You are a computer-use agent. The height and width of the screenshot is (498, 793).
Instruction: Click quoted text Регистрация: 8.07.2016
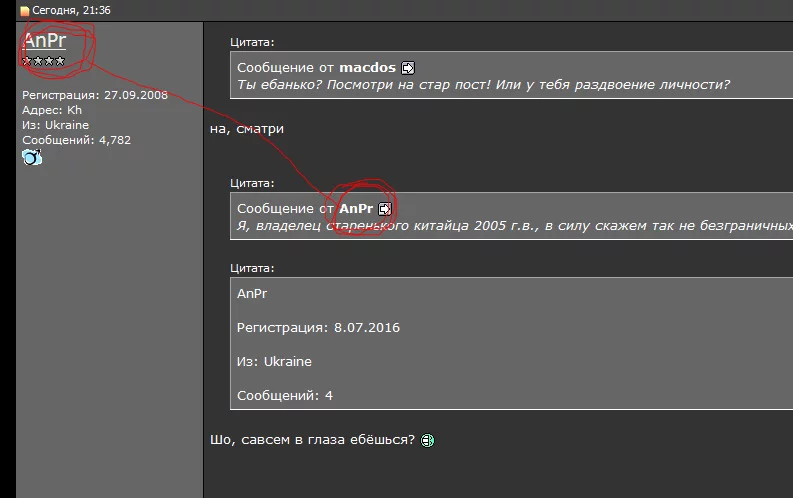coord(318,328)
